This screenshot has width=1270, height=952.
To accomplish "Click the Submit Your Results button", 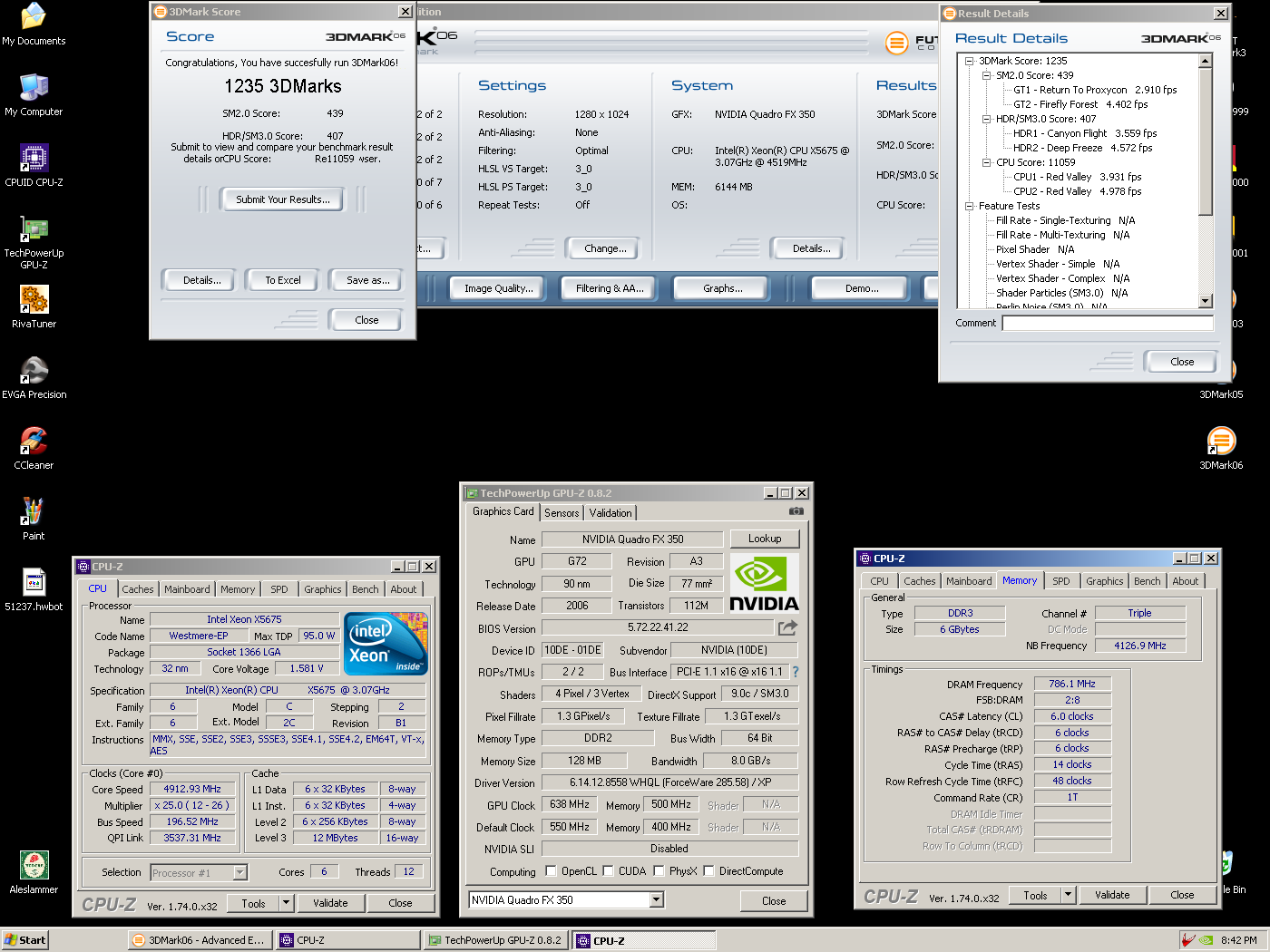I will click(x=283, y=199).
